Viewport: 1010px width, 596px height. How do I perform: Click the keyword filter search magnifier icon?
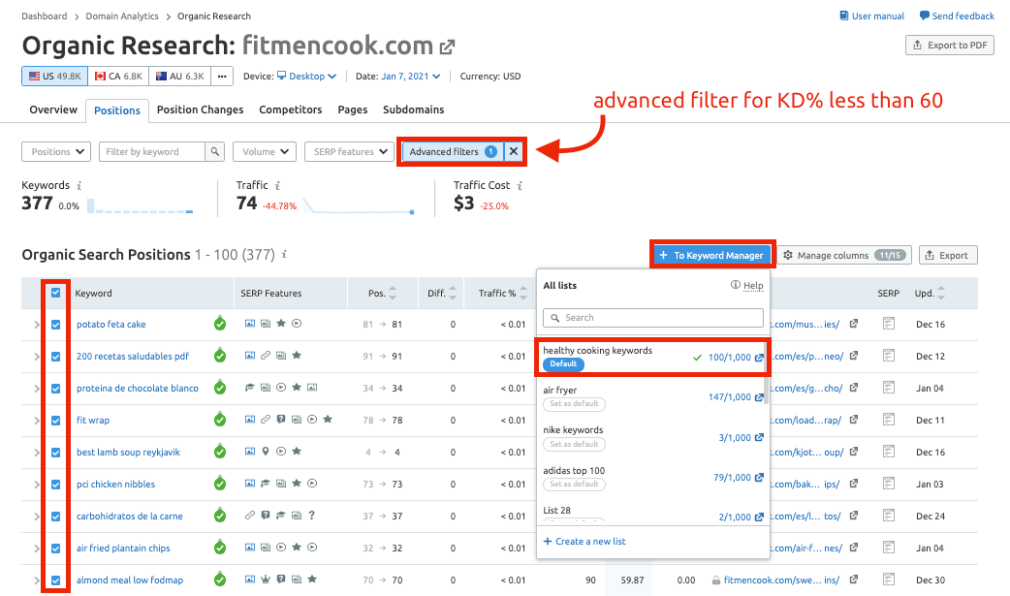point(214,152)
